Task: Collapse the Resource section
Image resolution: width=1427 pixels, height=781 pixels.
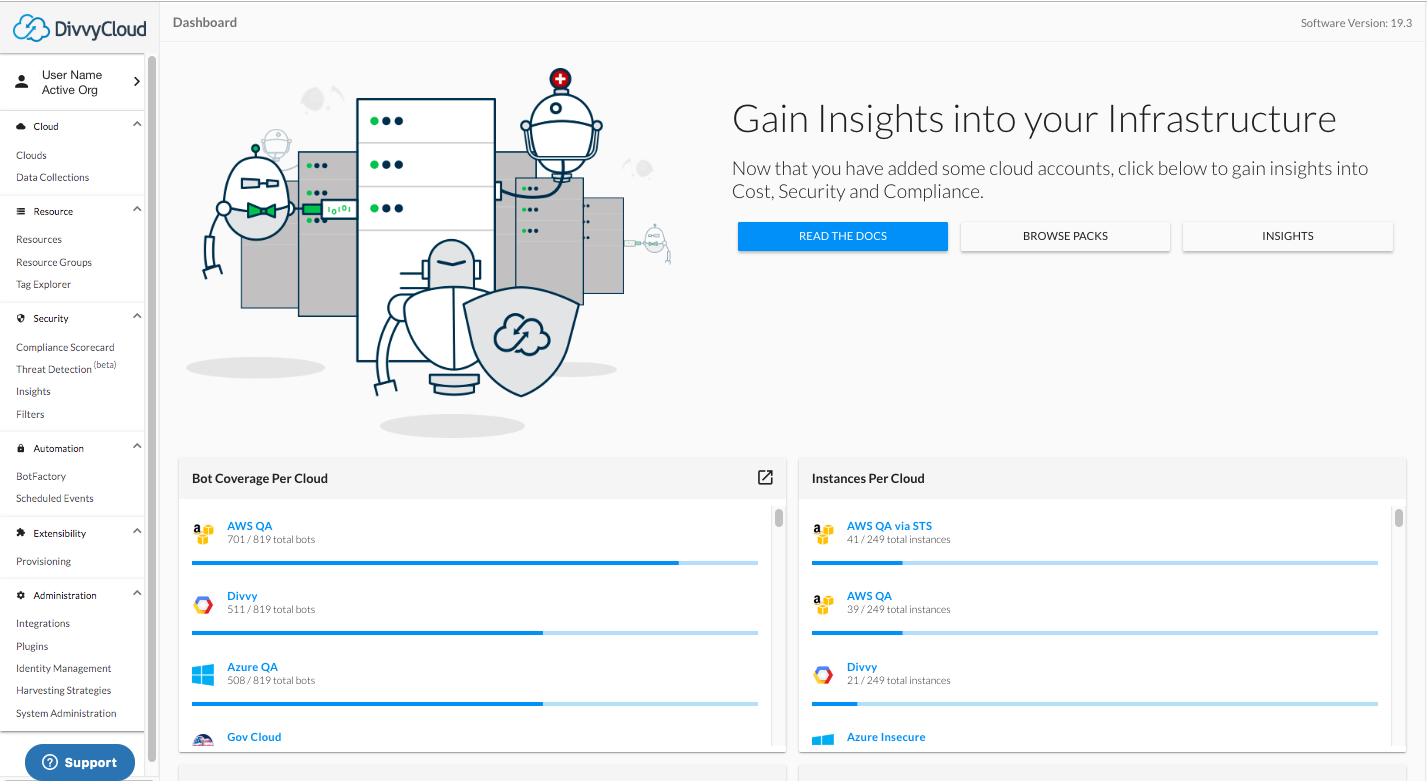Action: (x=137, y=210)
